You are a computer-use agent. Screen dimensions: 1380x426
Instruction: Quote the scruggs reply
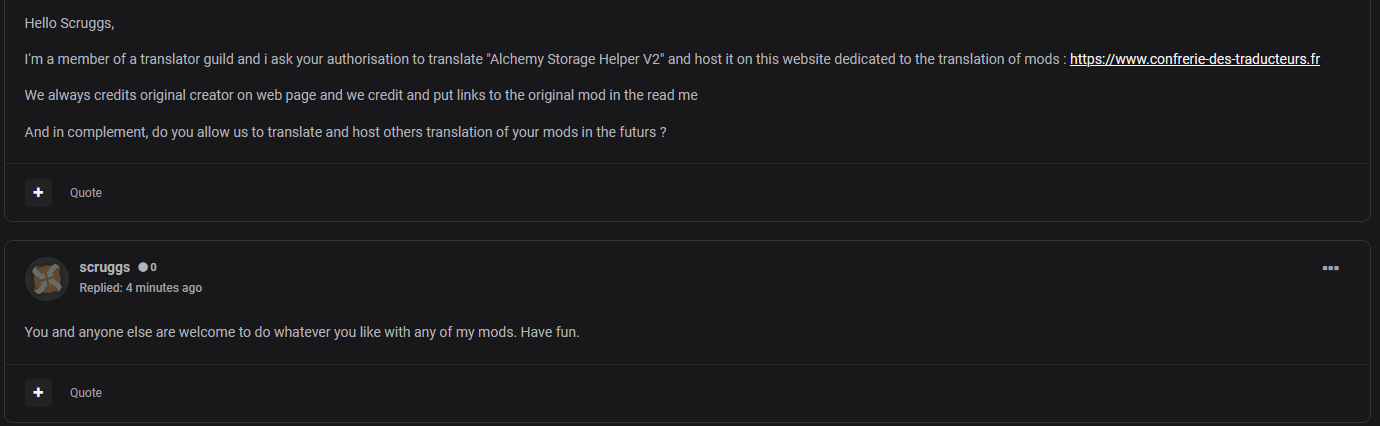click(86, 393)
